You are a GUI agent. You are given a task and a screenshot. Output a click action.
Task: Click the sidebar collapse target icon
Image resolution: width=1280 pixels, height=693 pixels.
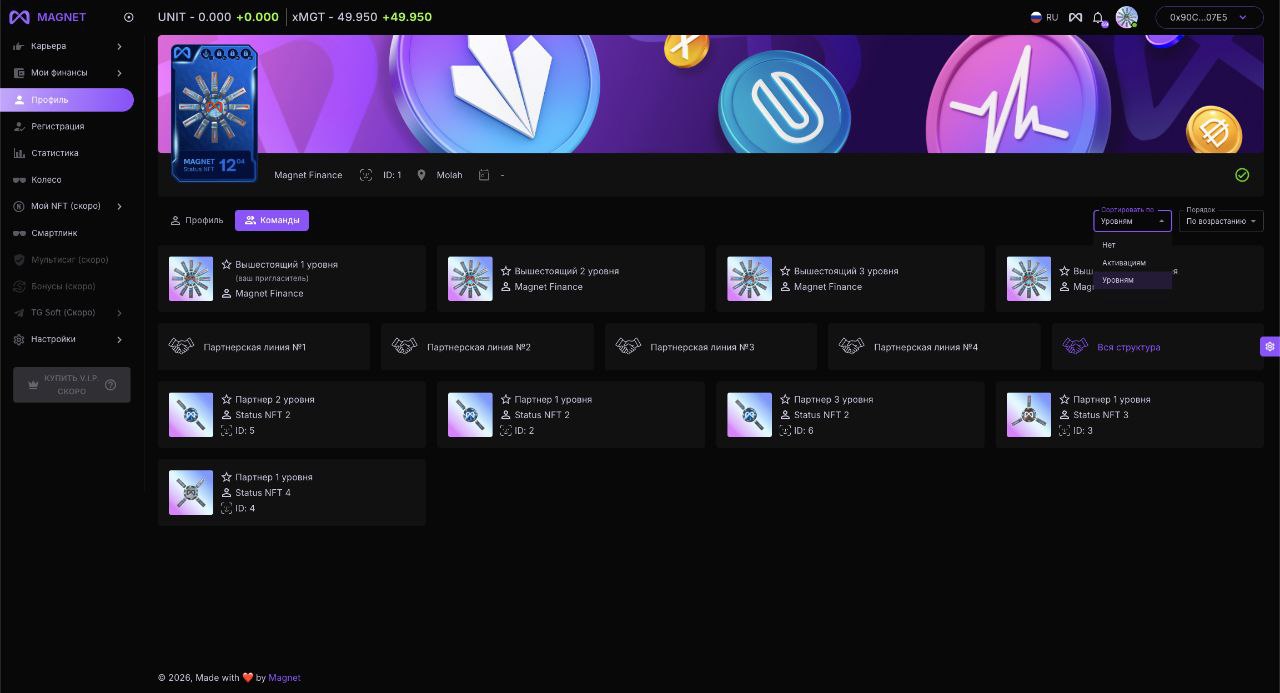tap(128, 17)
